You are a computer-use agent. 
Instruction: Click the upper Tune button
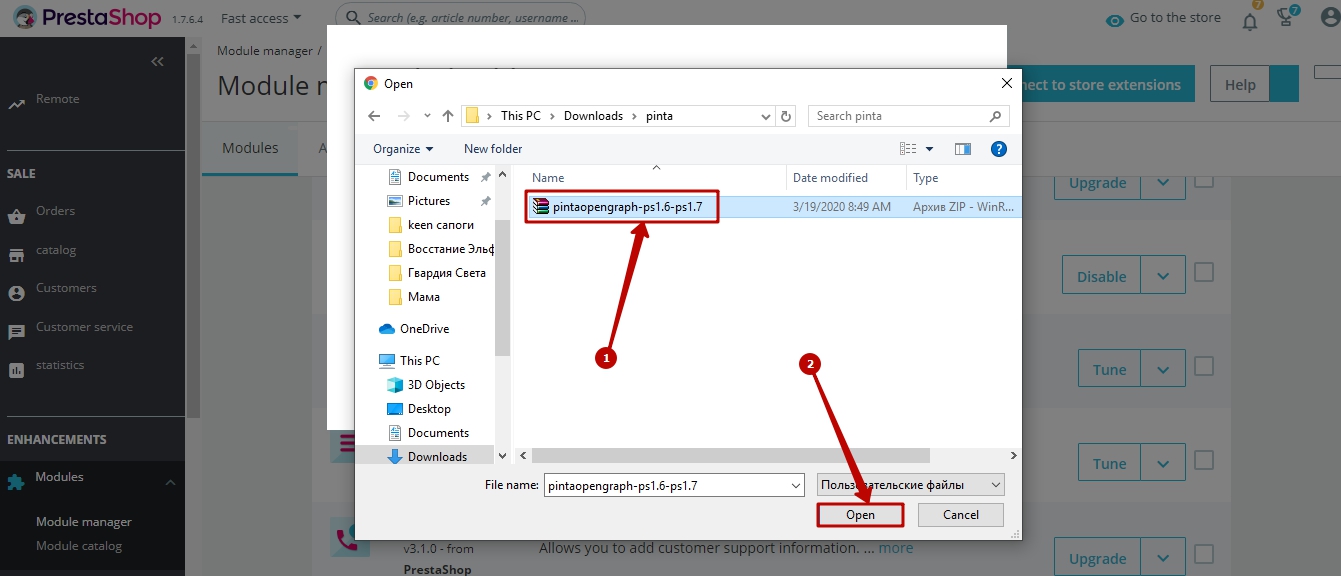tap(1110, 369)
